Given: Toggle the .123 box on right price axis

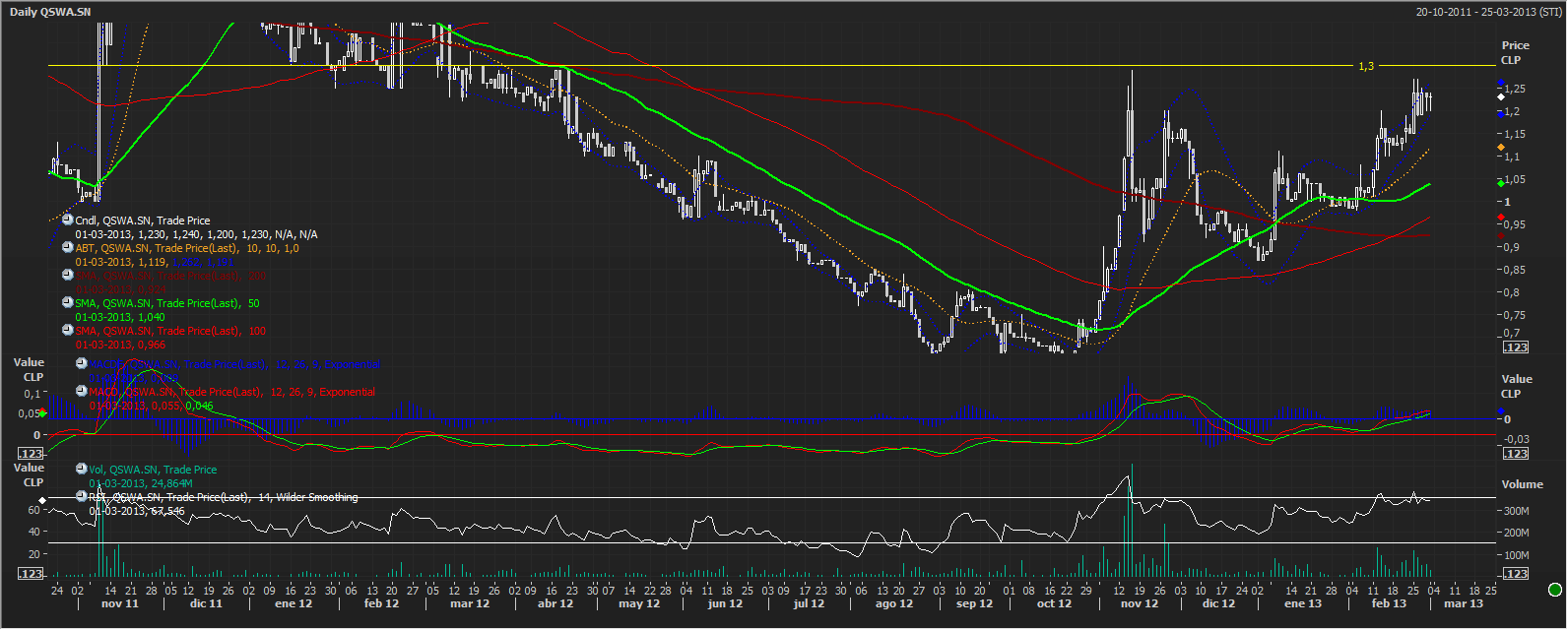Looking at the screenshot, I should click(1515, 347).
